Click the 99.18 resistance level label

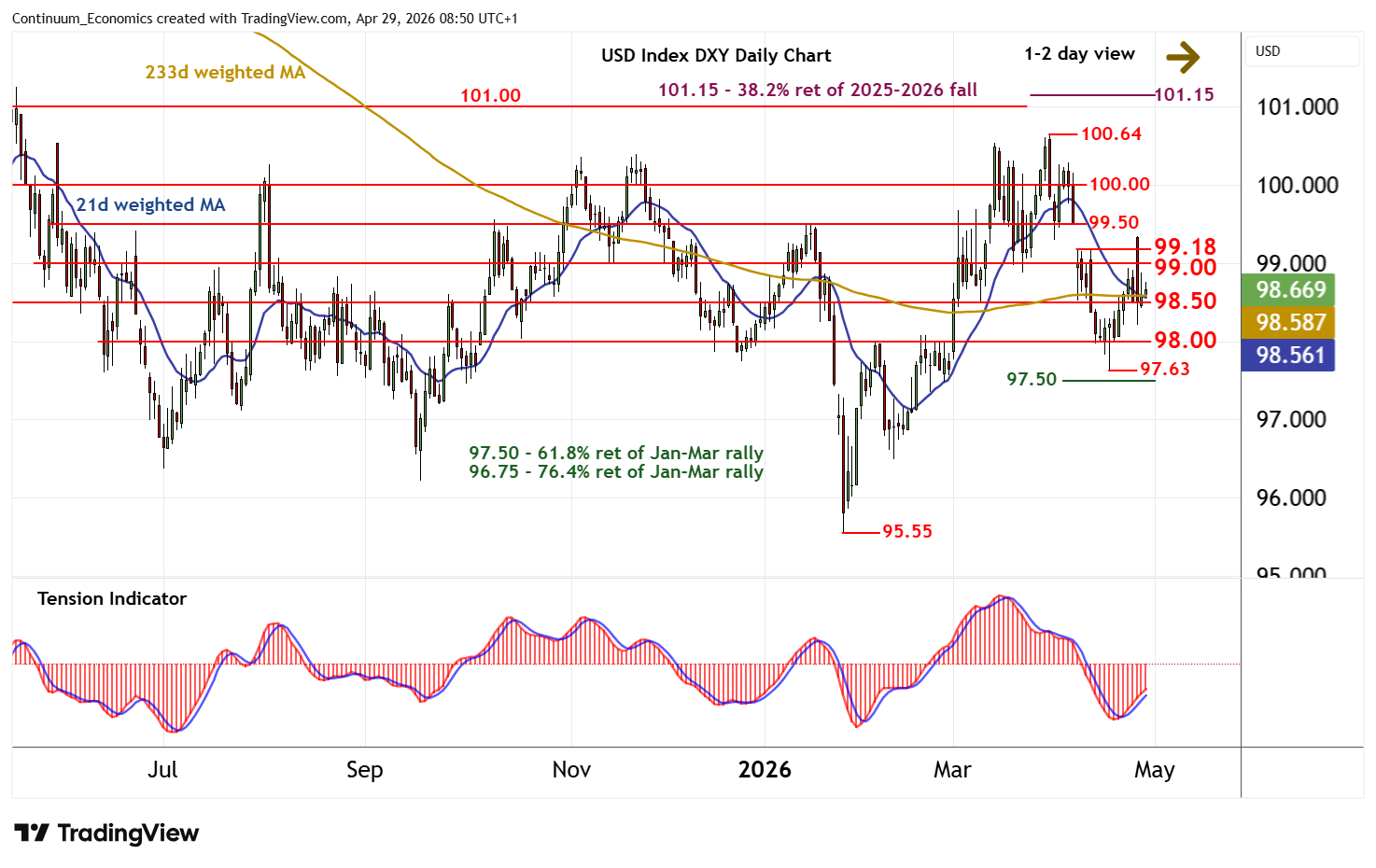(1185, 246)
